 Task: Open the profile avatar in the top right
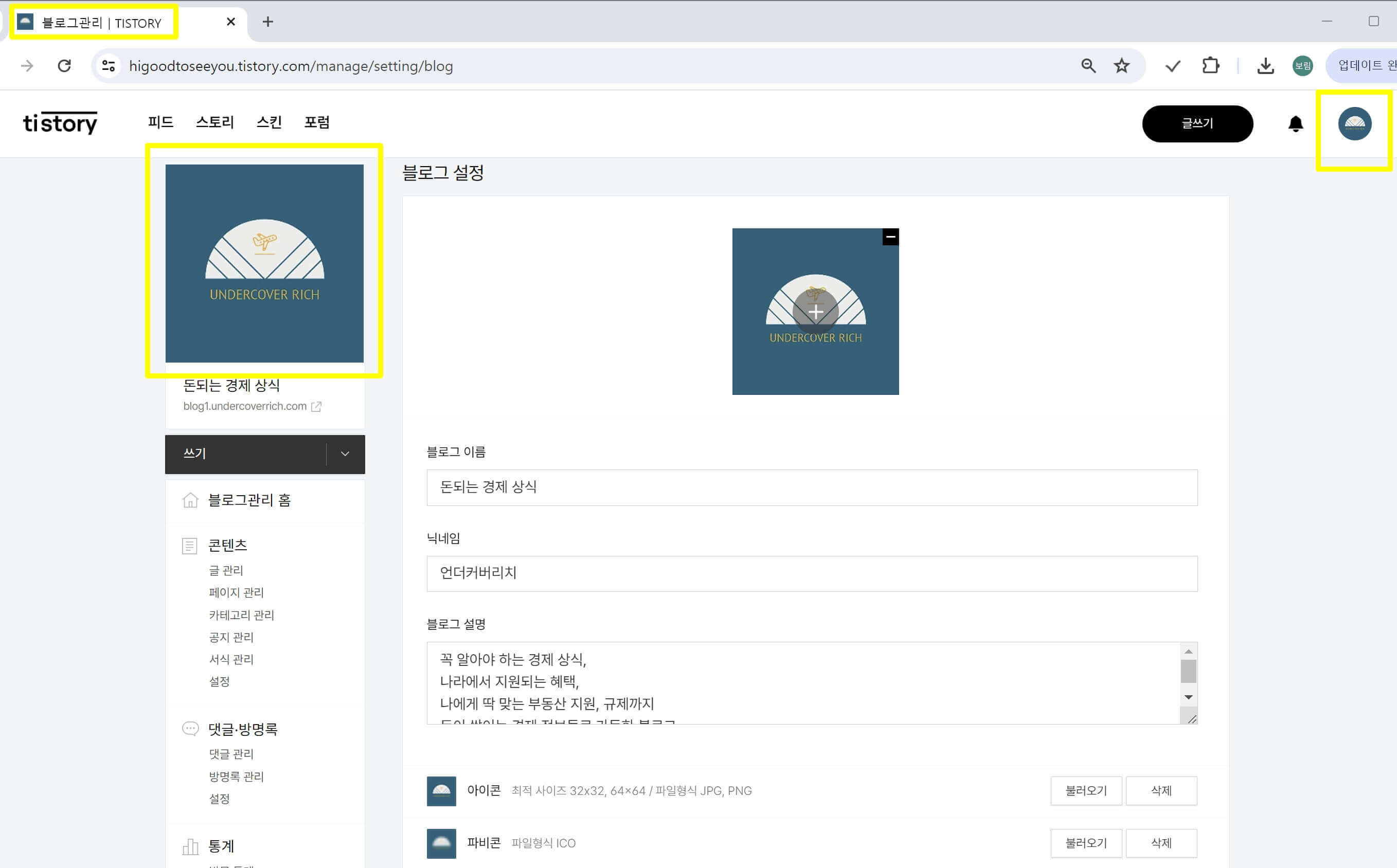coord(1355,124)
